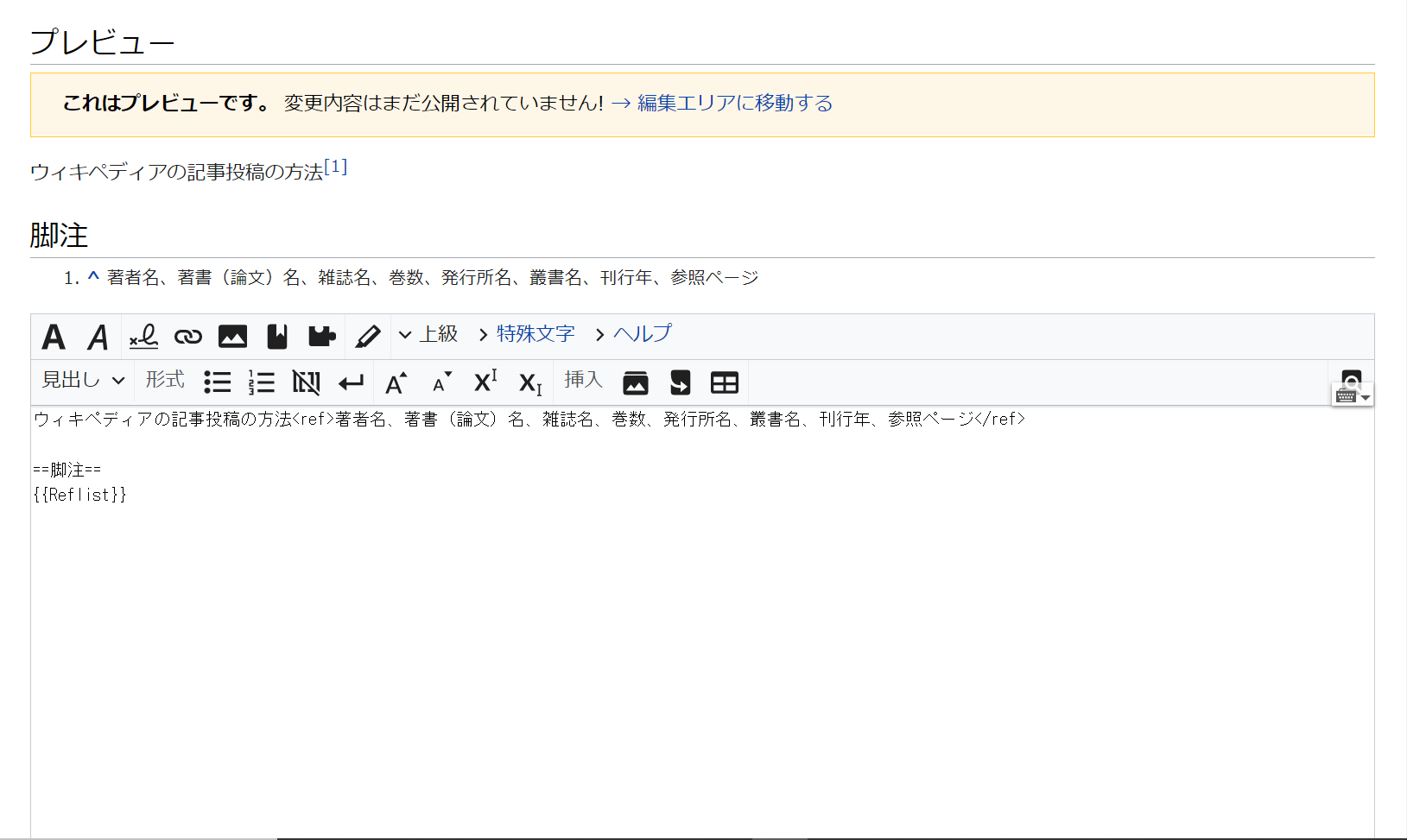Apply superscript formatting
The image size is (1407, 840).
point(485,382)
